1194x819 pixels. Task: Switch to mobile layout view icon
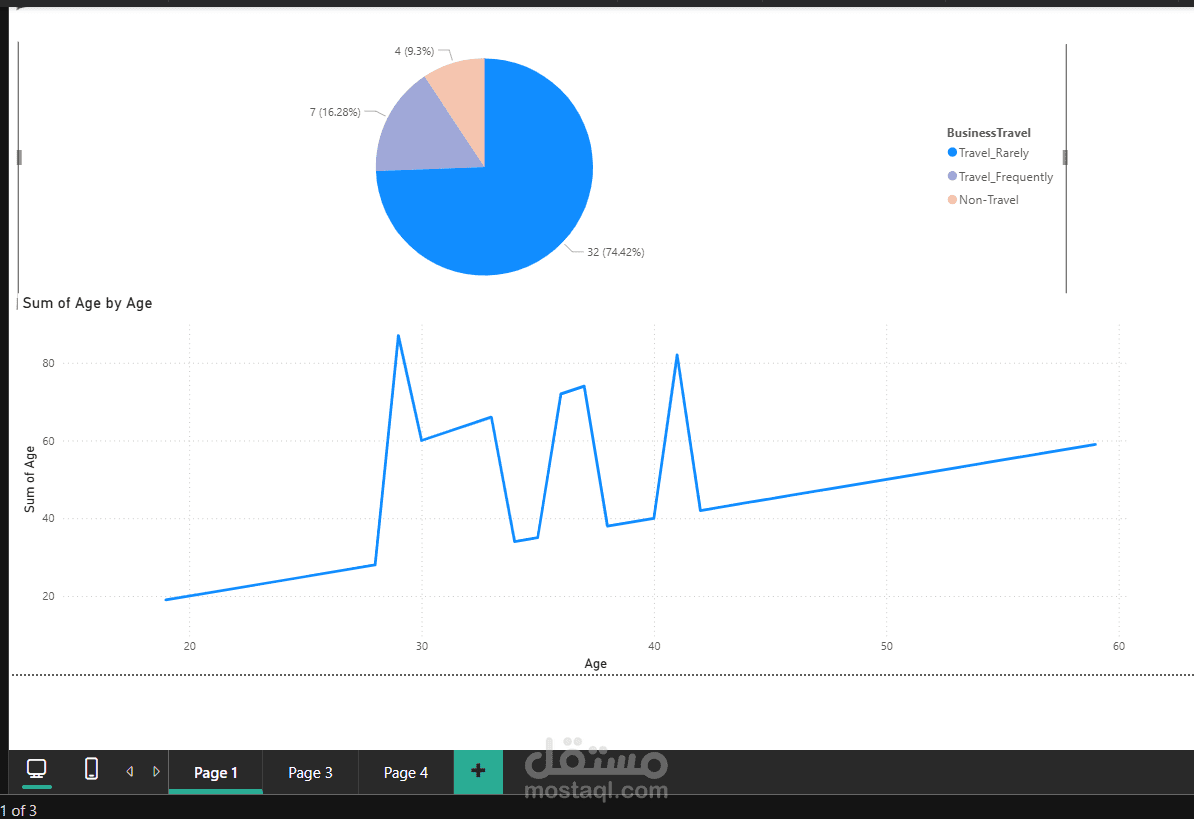tap(91, 769)
